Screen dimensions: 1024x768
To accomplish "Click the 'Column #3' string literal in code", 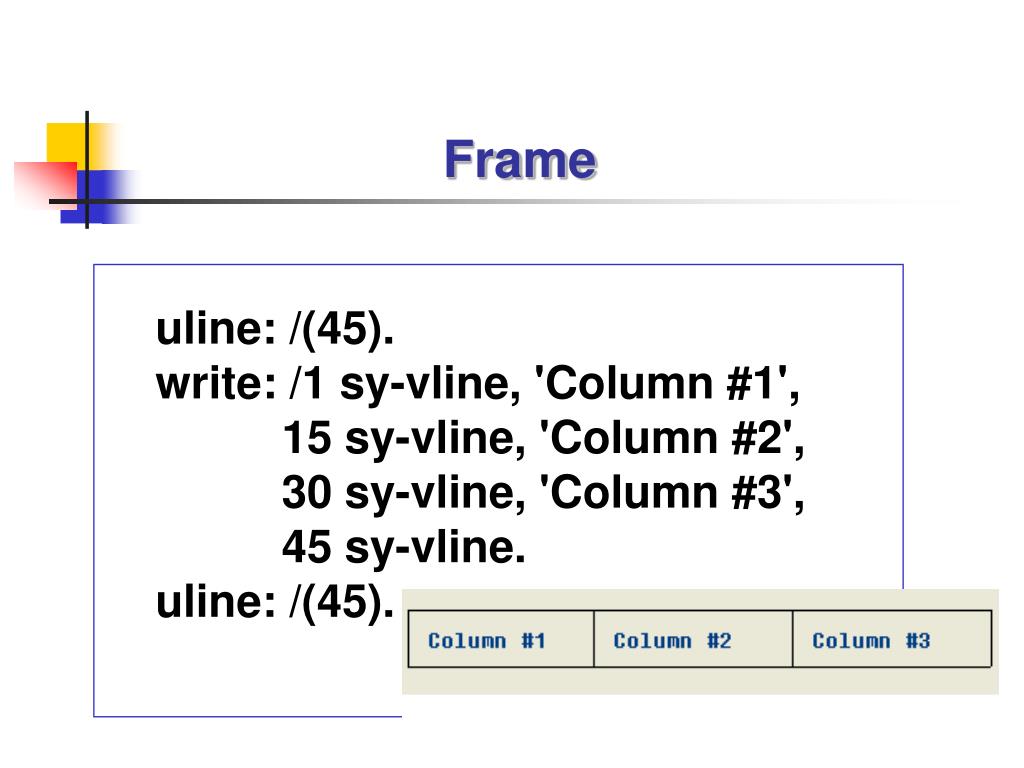I will [x=667, y=492].
